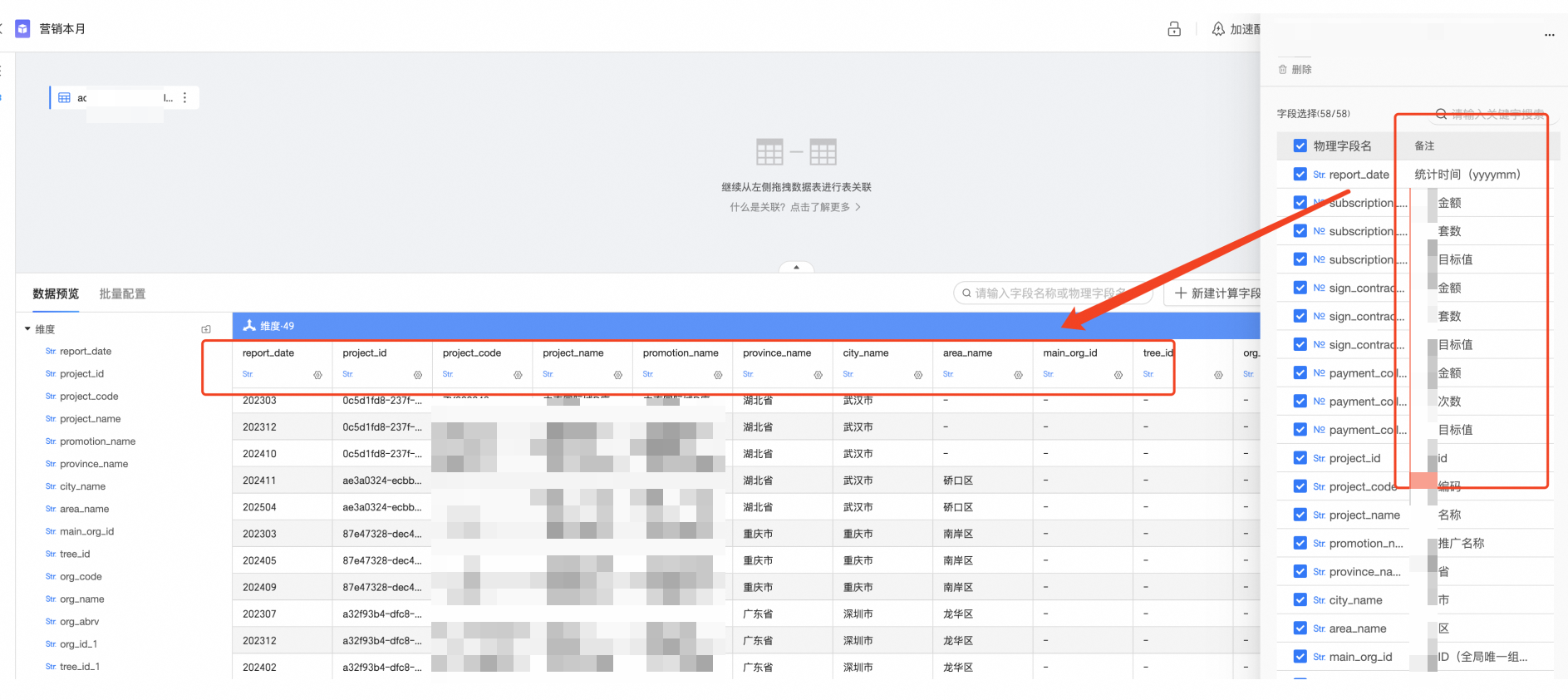The width and height of the screenshot is (1568, 700).
Task: Select the 数据预览 tab
Action: pyautogui.click(x=56, y=294)
